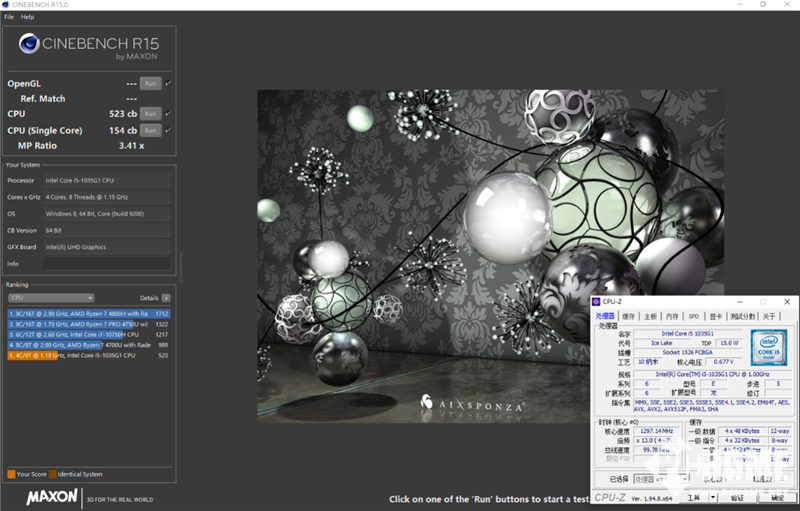800x511 pixels.
Task: Click the MAXON logo at the bottom
Action: click(52, 497)
